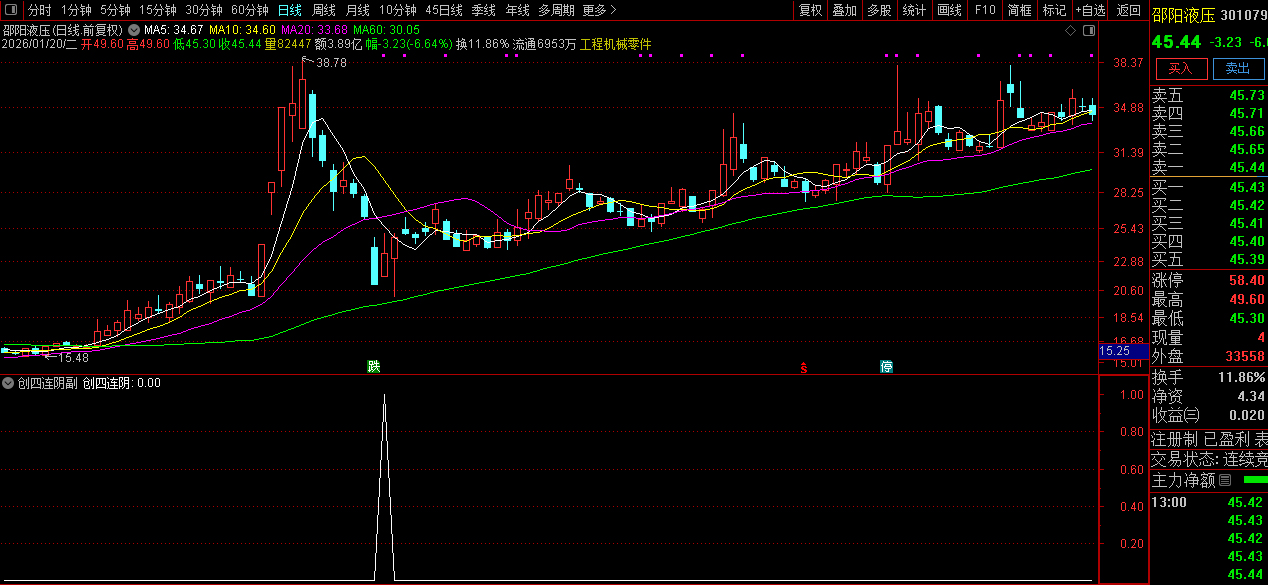Click the 换手 value 11.86%
This screenshot has width=1268, height=585.
[x=1240, y=378]
